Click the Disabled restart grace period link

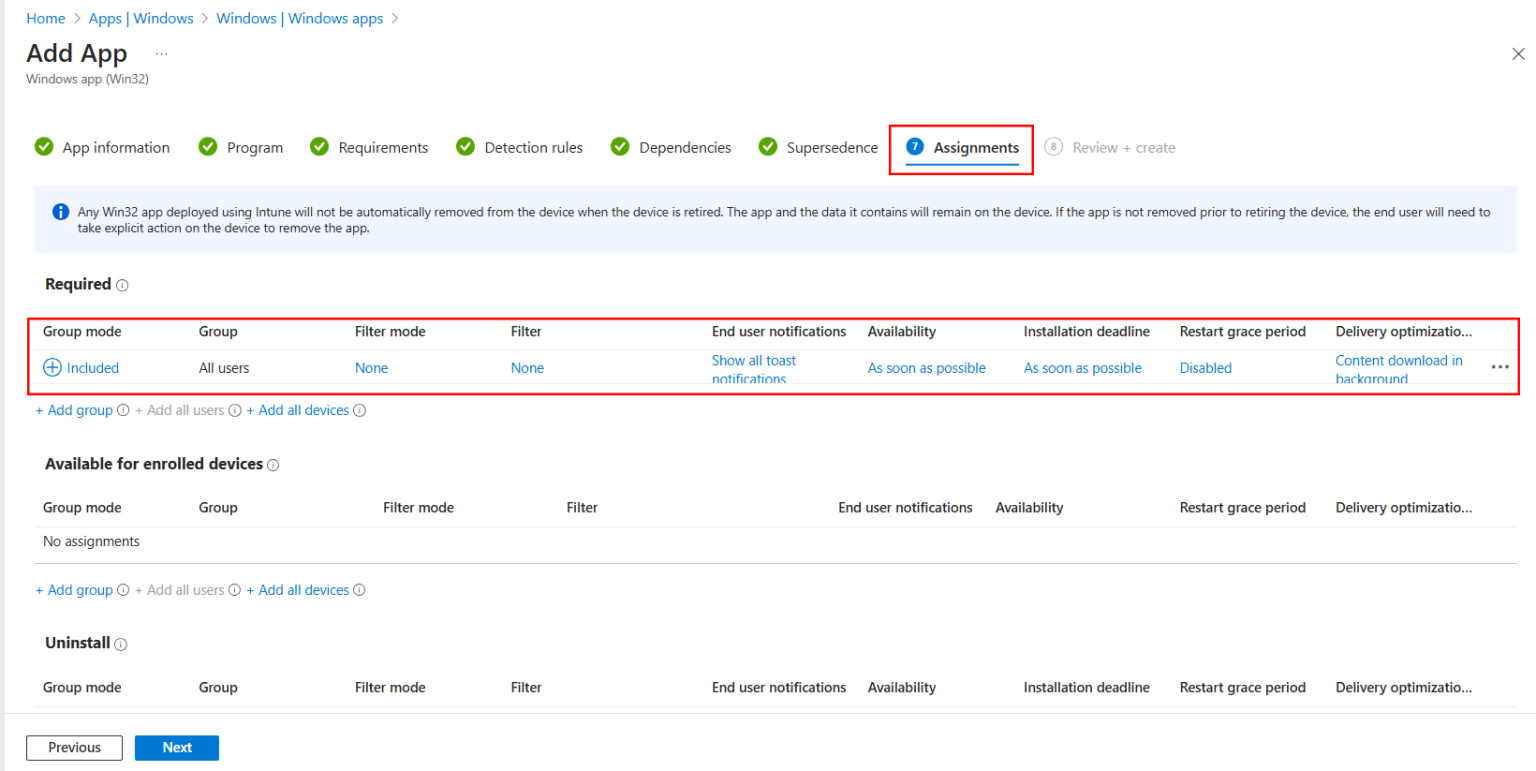tap(1205, 368)
